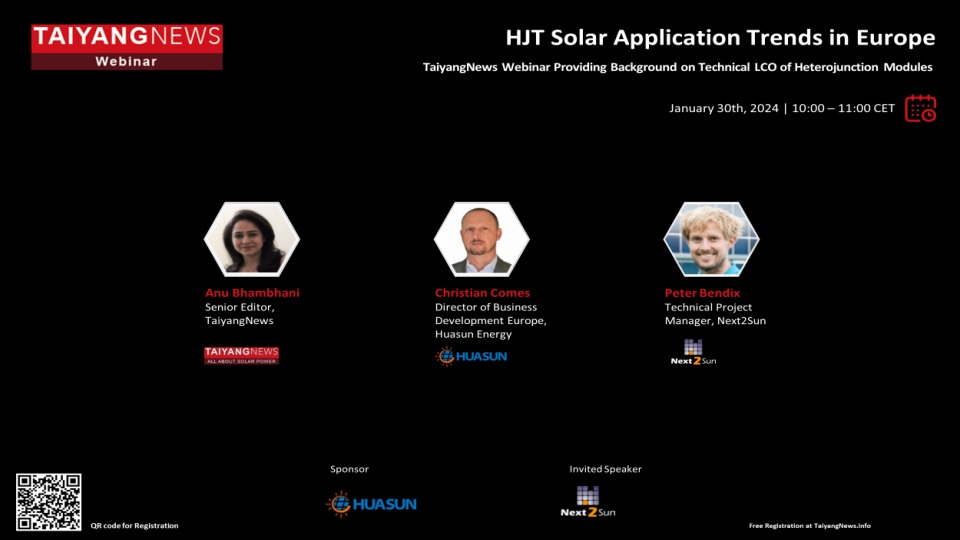Image resolution: width=960 pixels, height=540 pixels.
Task: Click the title HJT Solar Application Trends in Europe
Action: 720,37
